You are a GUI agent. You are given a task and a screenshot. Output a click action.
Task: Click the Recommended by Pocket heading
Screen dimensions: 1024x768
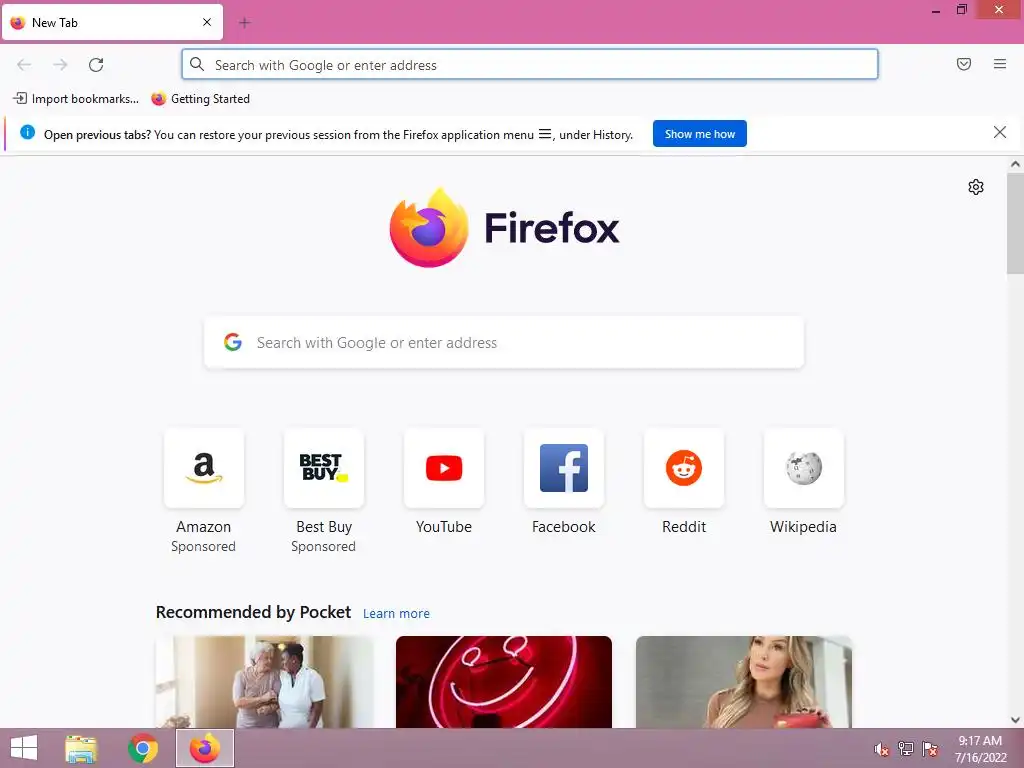pos(253,613)
